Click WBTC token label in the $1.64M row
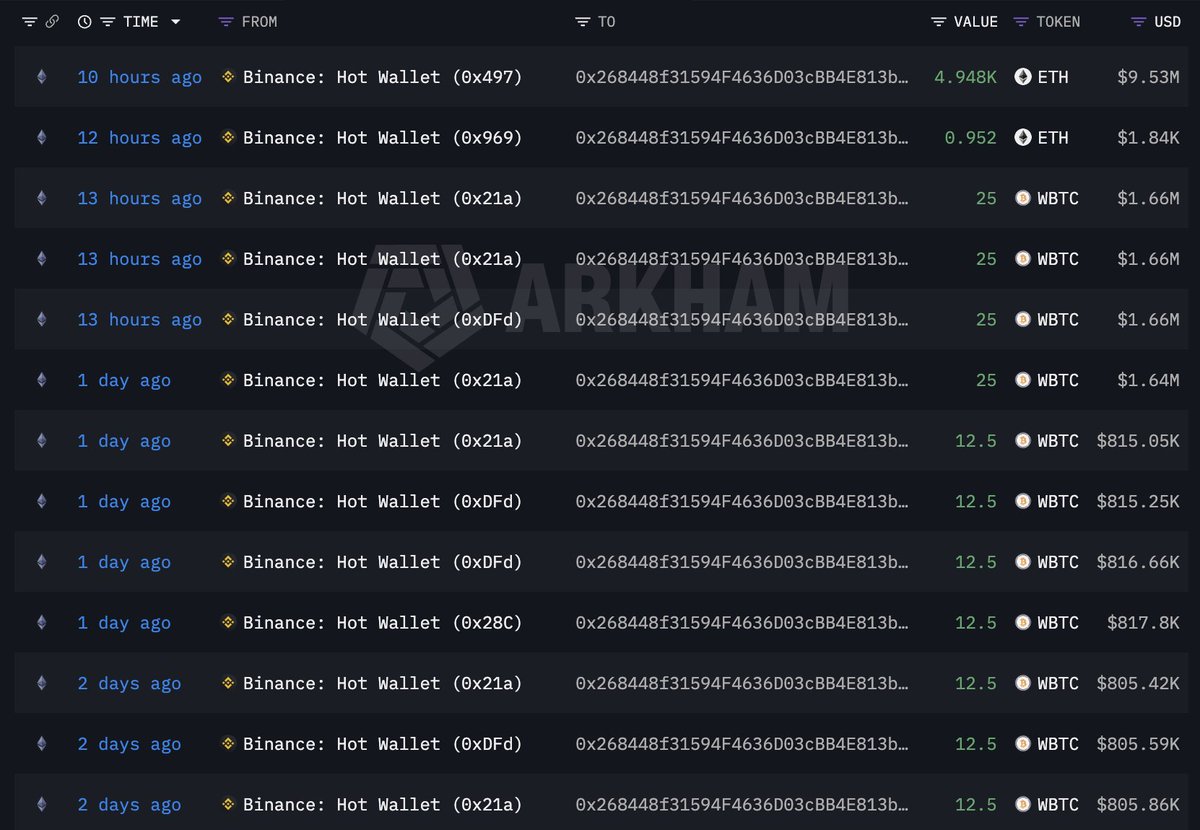Screen dimensions: 1200x830 tap(1058, 380)
